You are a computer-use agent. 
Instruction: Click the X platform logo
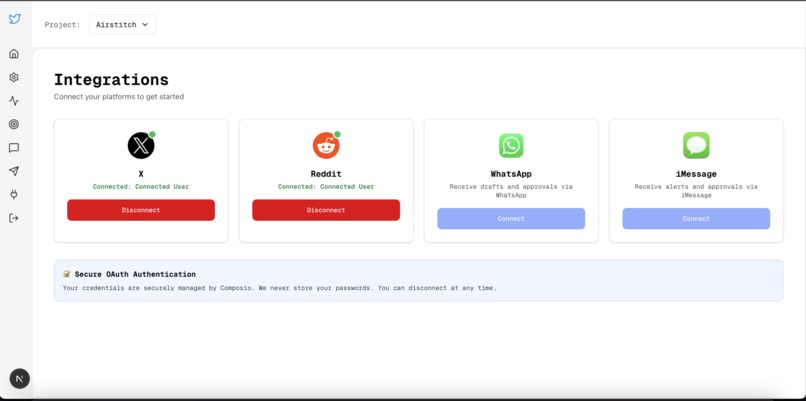click(x=141, y=145)
